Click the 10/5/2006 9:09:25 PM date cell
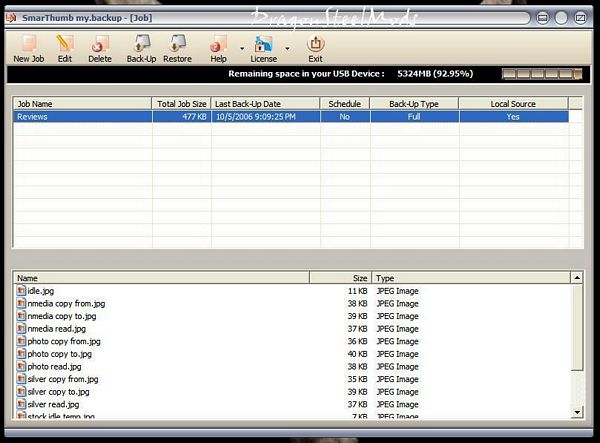Image resolution: width=600 pixels, height=443 pixels. [266, 117]
